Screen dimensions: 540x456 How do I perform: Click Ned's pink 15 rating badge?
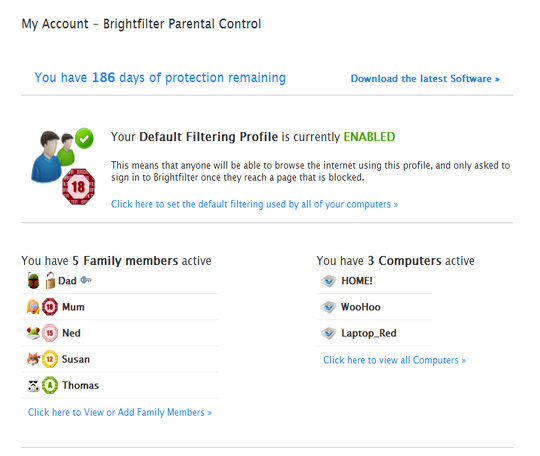pyautogui.click(x=50, y=333)
